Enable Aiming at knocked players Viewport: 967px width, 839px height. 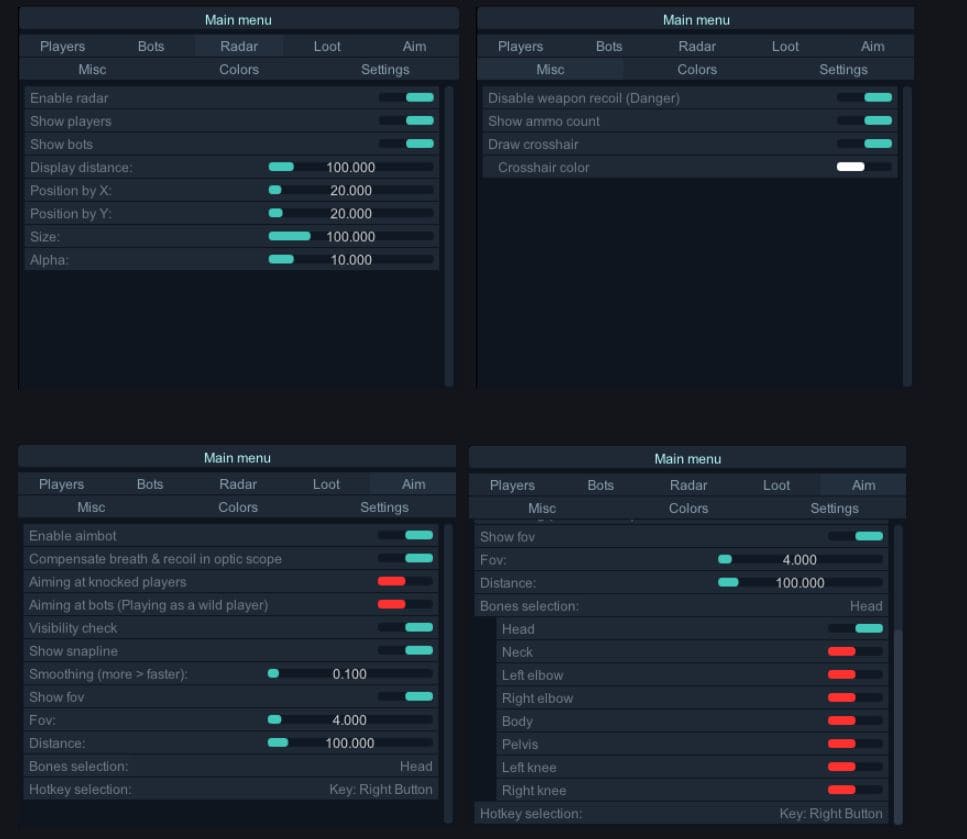(x=405, y=582)
